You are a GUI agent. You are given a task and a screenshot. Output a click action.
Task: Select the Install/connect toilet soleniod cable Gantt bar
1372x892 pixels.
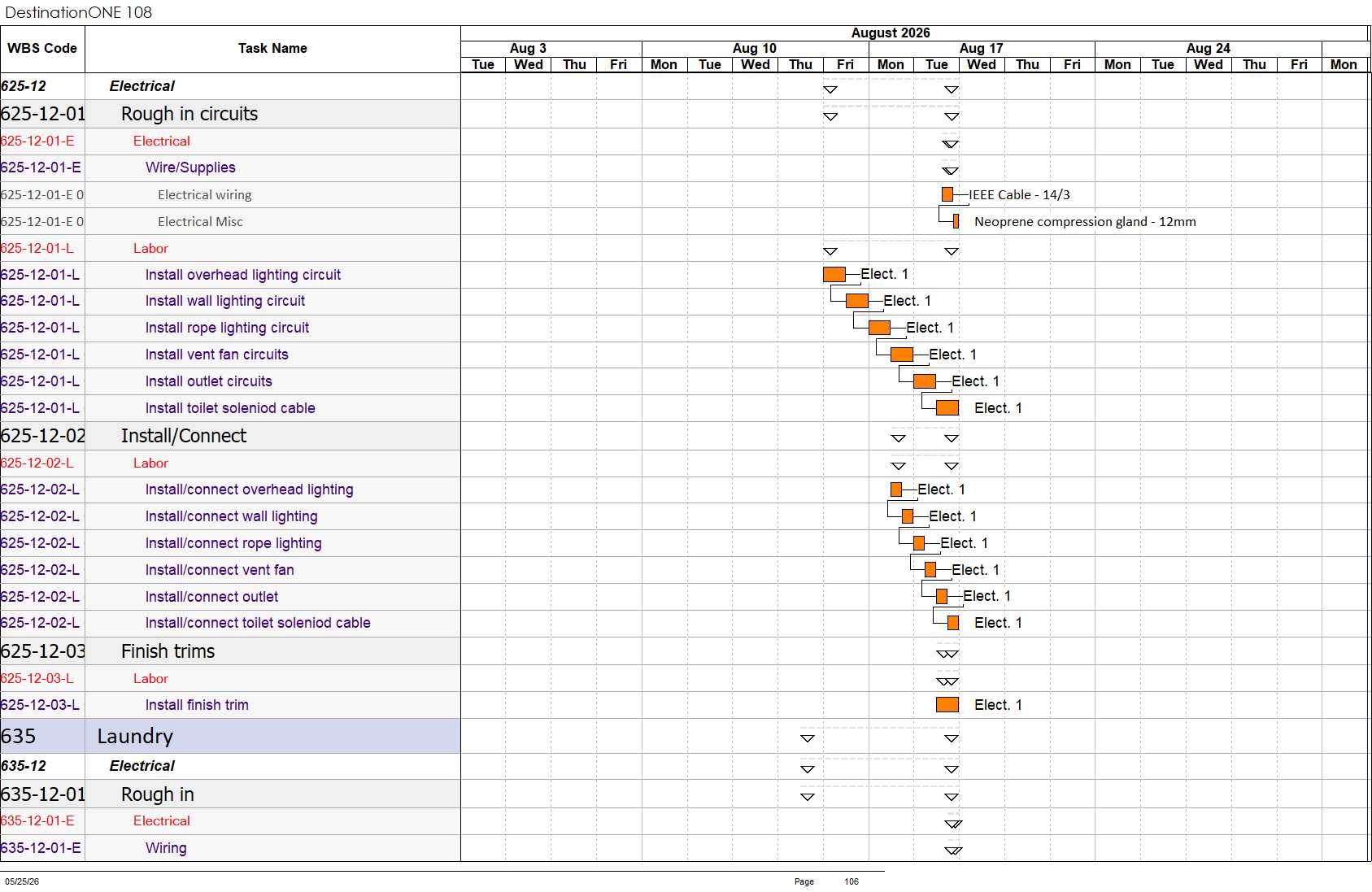pos(953,623)
